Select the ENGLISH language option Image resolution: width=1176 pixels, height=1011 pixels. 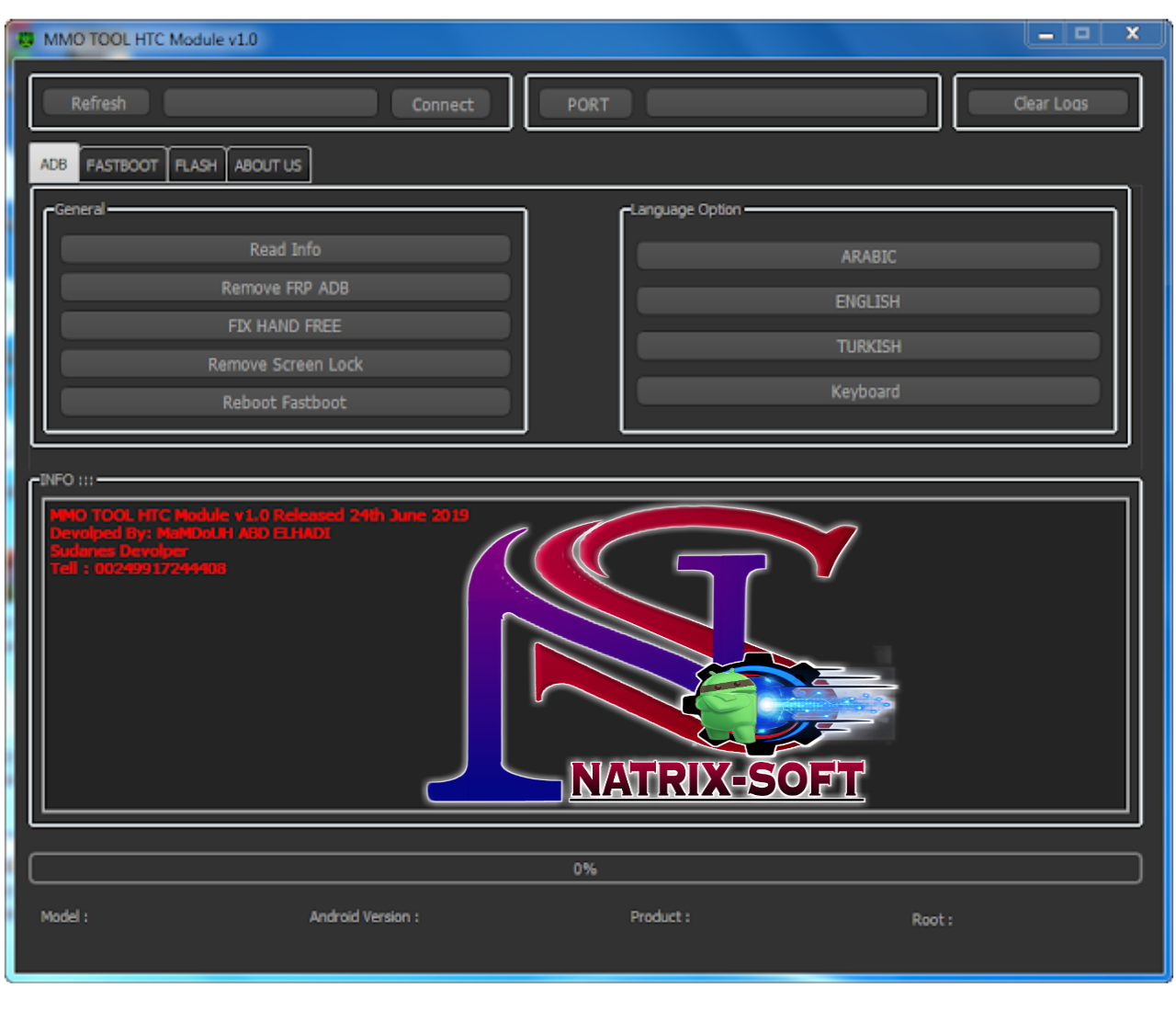pos(868,301)
